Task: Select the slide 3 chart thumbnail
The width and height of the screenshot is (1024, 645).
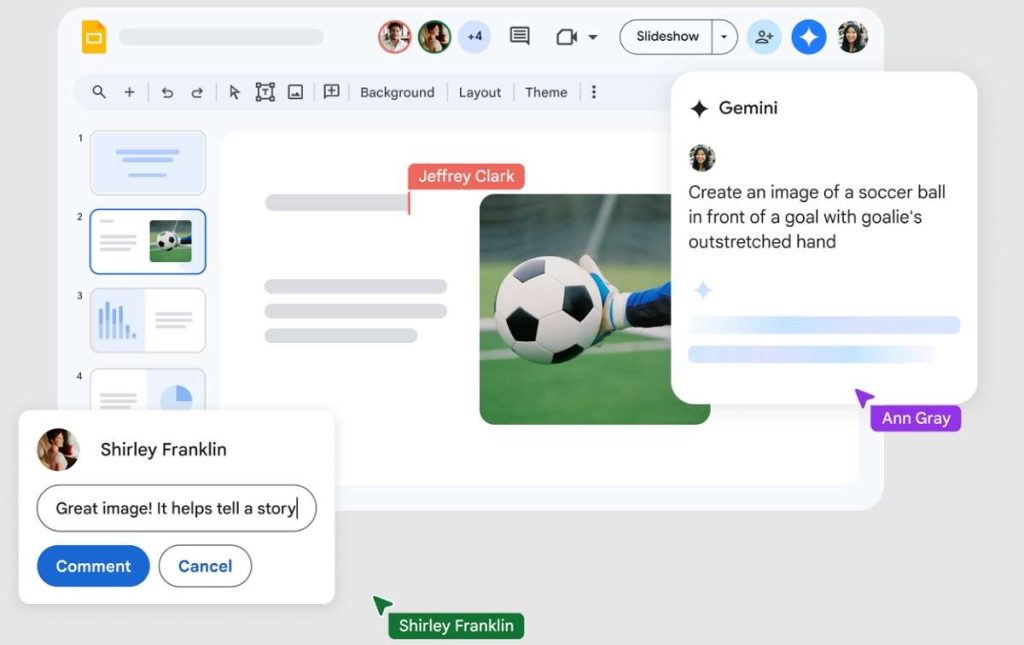Action: pos(147,320)
